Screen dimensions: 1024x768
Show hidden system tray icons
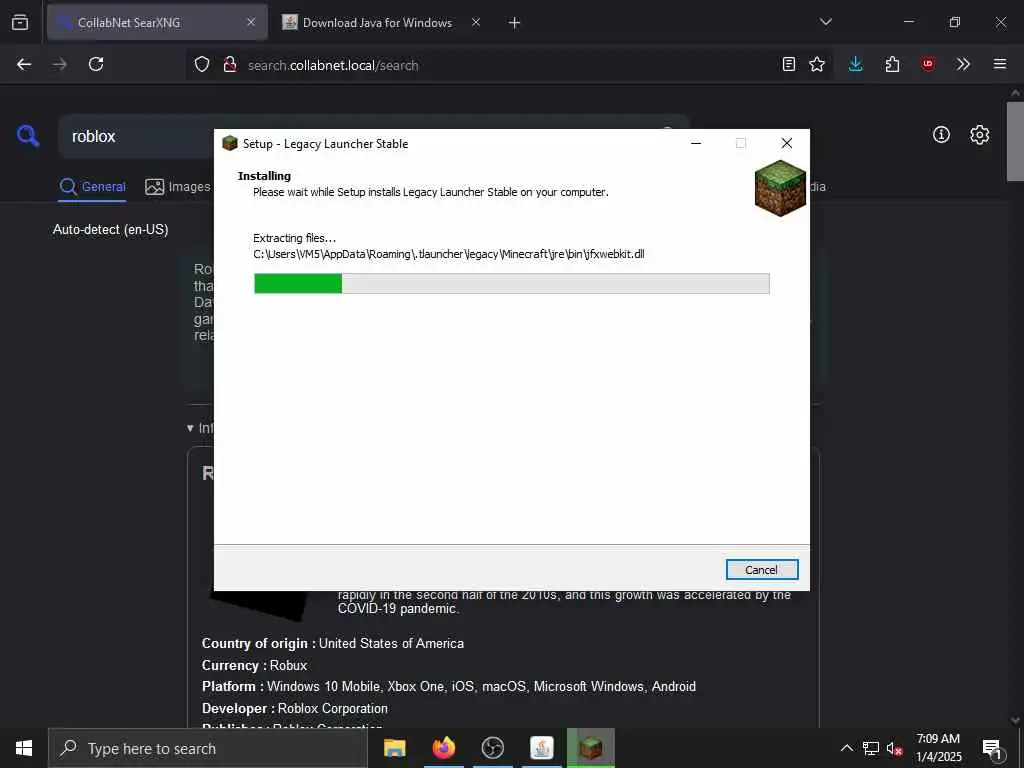point(846,748)
